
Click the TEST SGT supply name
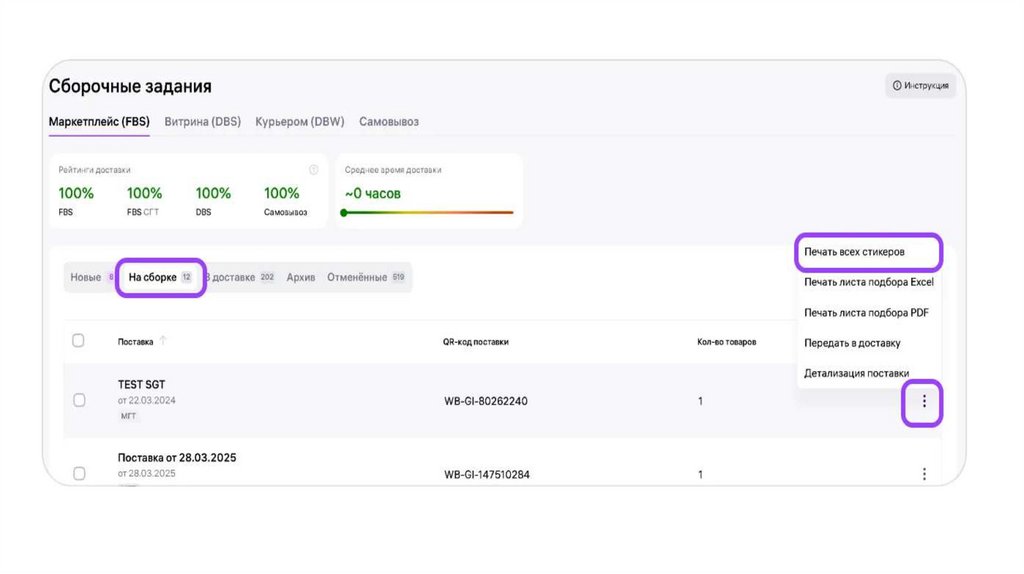141,385
